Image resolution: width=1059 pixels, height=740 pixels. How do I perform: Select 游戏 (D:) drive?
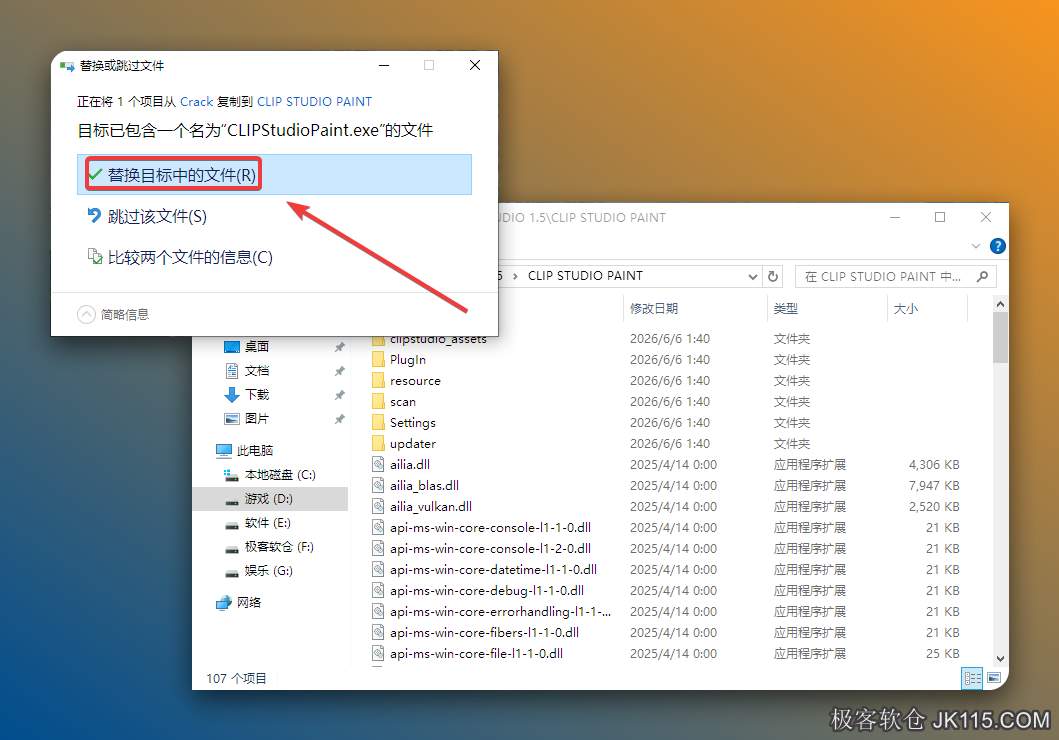(268, 498)
